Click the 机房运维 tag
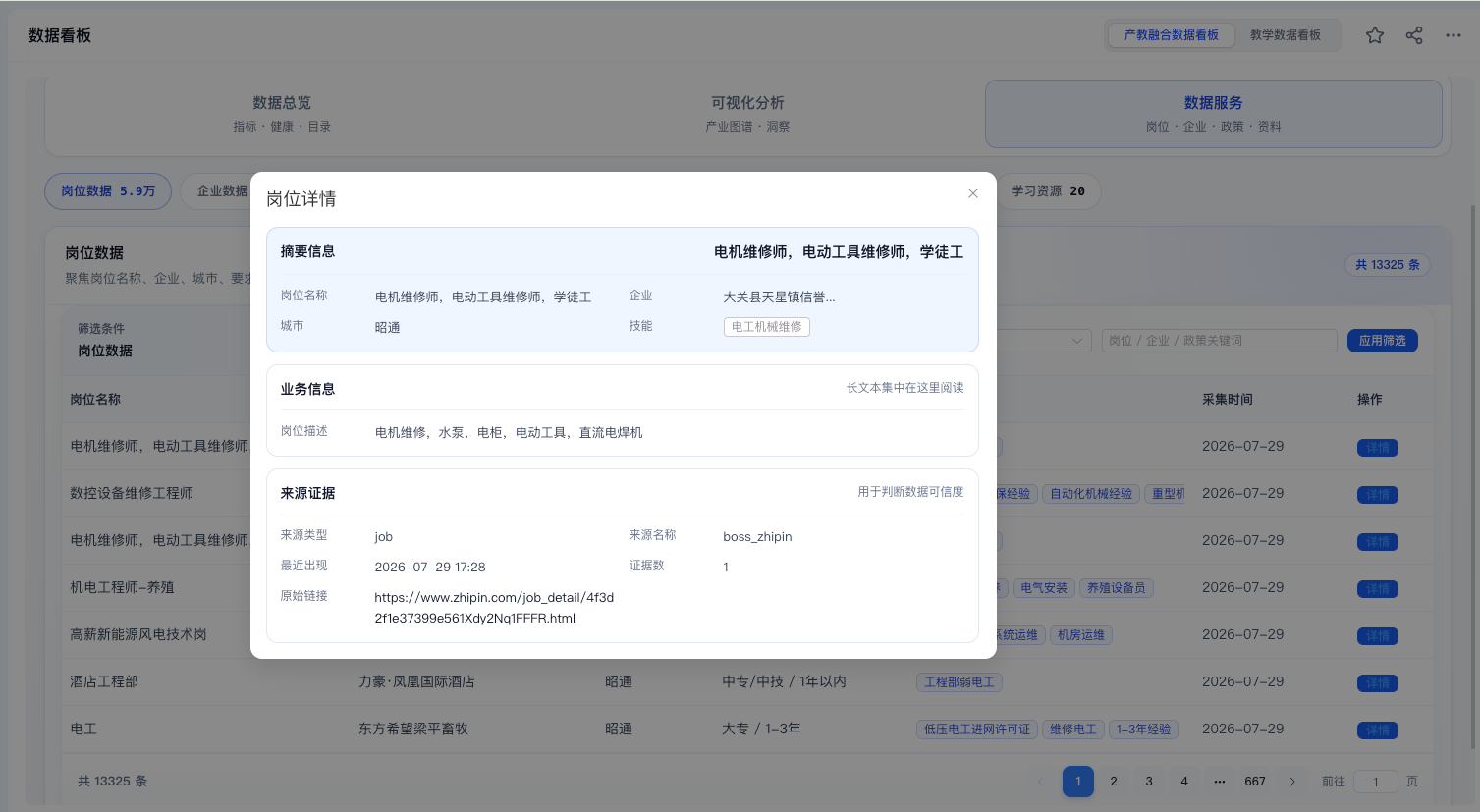The height and width of the screenshot is (812, 1480). pos(1081,635)
